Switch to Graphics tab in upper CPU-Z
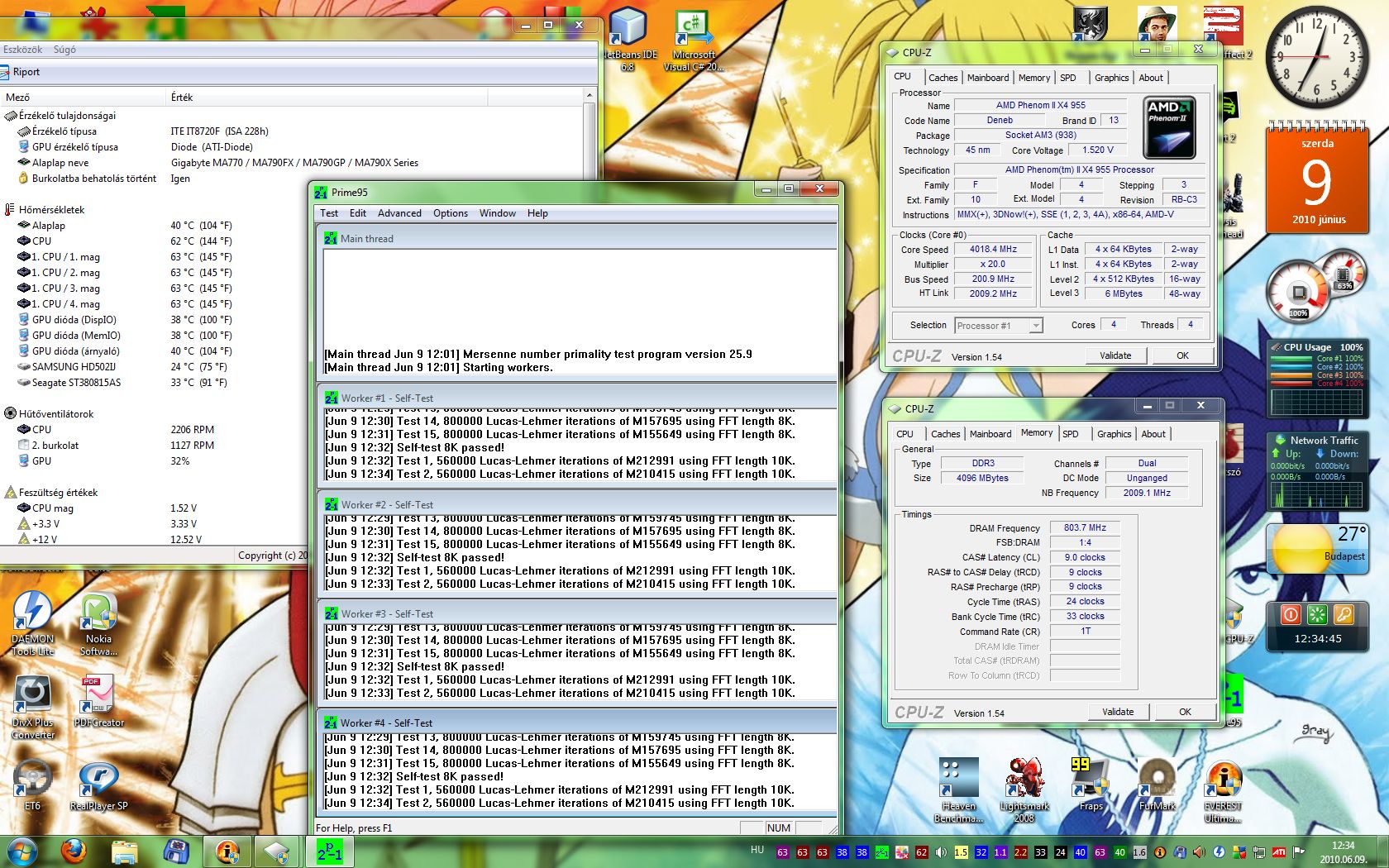 click(x=1111, y=78)
